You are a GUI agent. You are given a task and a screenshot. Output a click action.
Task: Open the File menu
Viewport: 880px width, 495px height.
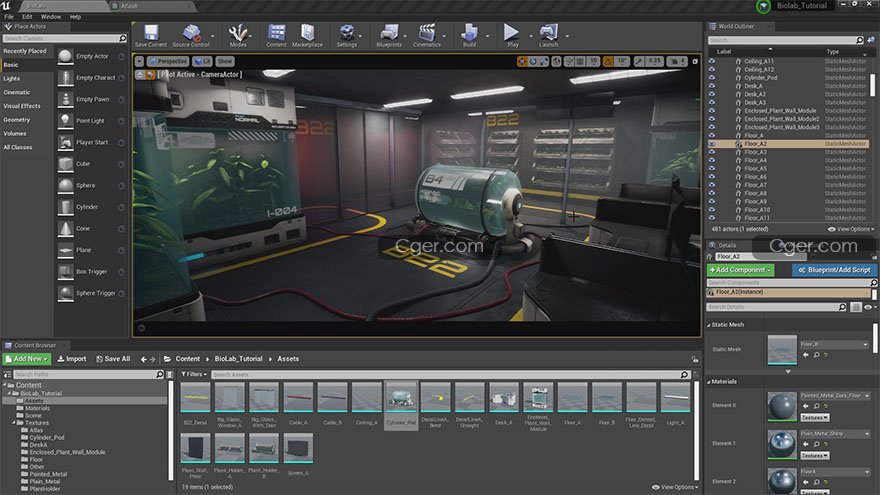pos(9,17)
